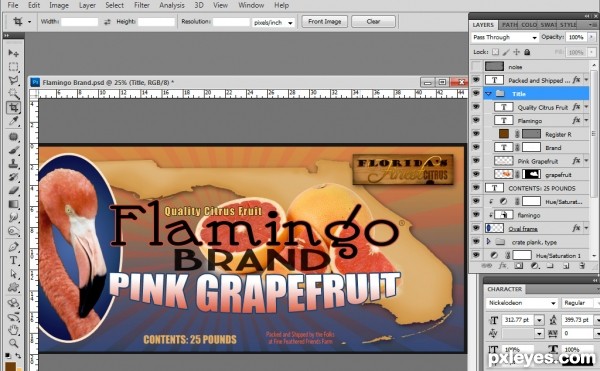Select the Rectangular Marquee tool
This screenshot has width=600, height=371.
click(x=13, y=67)
